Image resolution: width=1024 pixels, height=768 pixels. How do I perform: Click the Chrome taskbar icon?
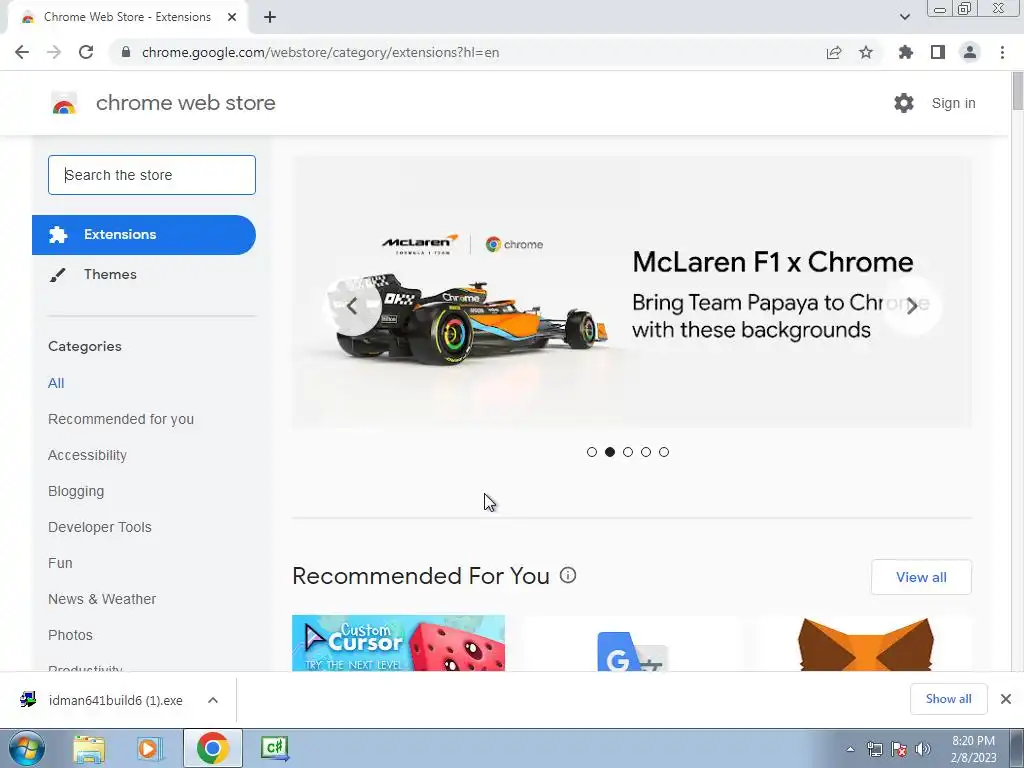click(x=212, y=748)
